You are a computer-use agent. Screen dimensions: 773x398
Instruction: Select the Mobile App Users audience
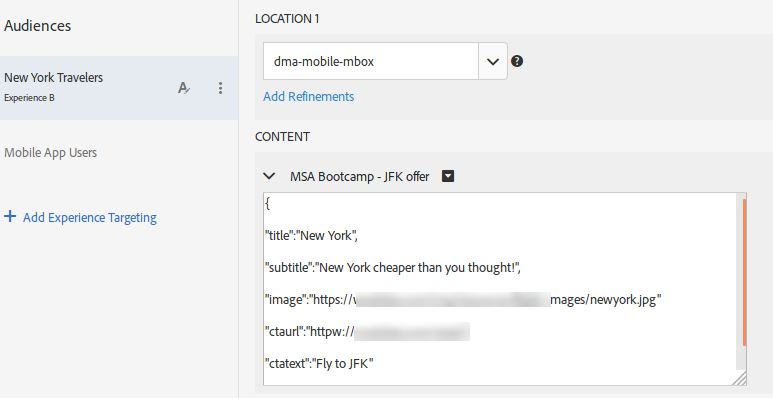50,153
